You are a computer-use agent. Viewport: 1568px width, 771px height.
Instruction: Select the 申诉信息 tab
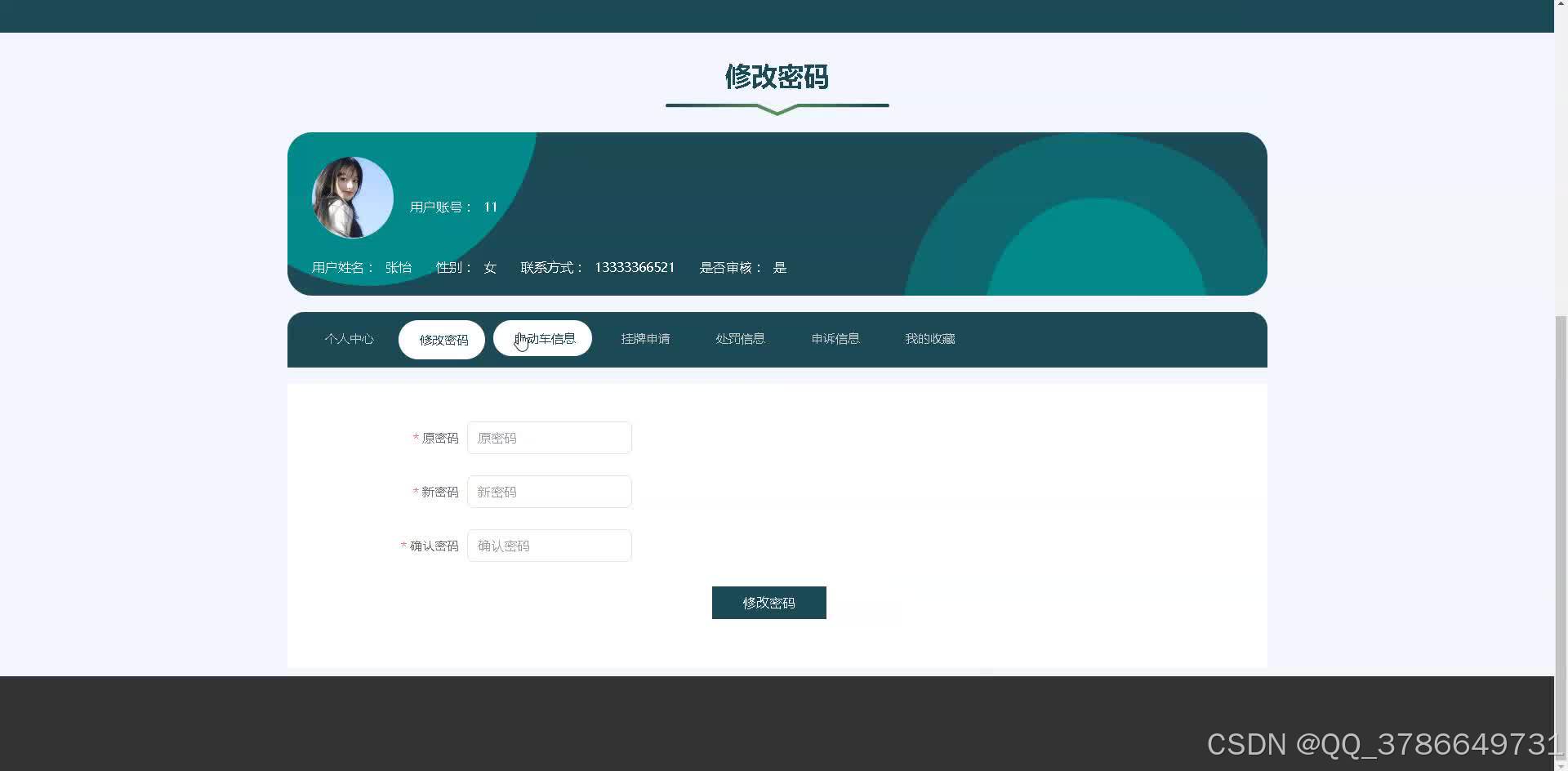click(835, 338)
